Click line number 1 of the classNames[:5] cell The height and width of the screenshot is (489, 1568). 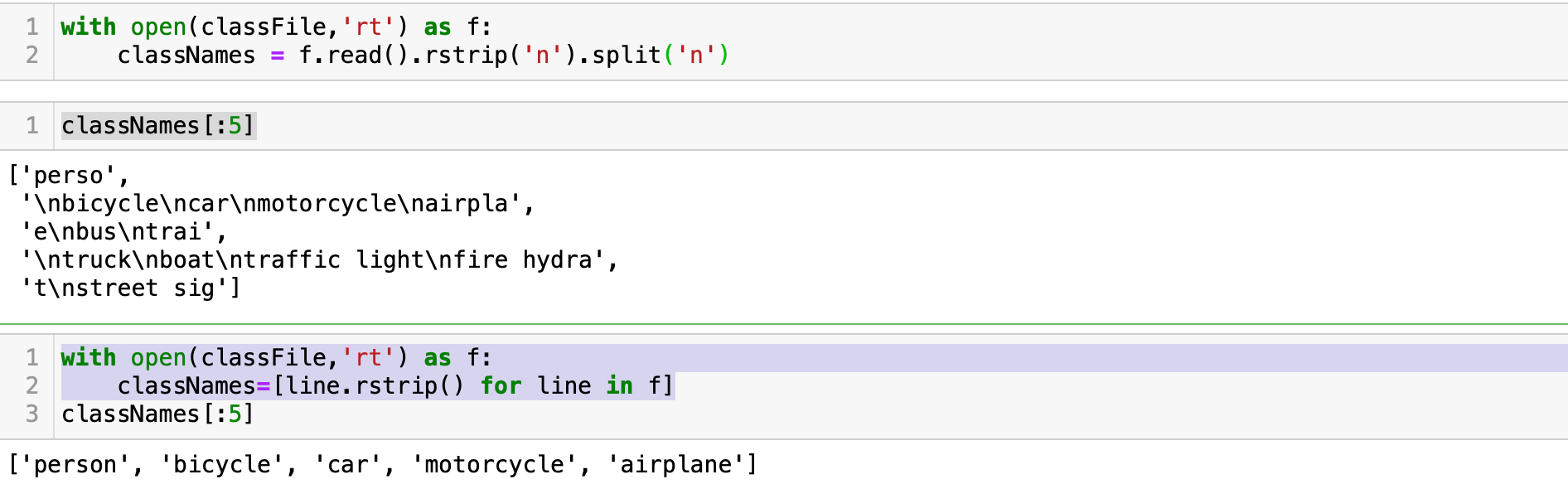(x=32, y=126)
